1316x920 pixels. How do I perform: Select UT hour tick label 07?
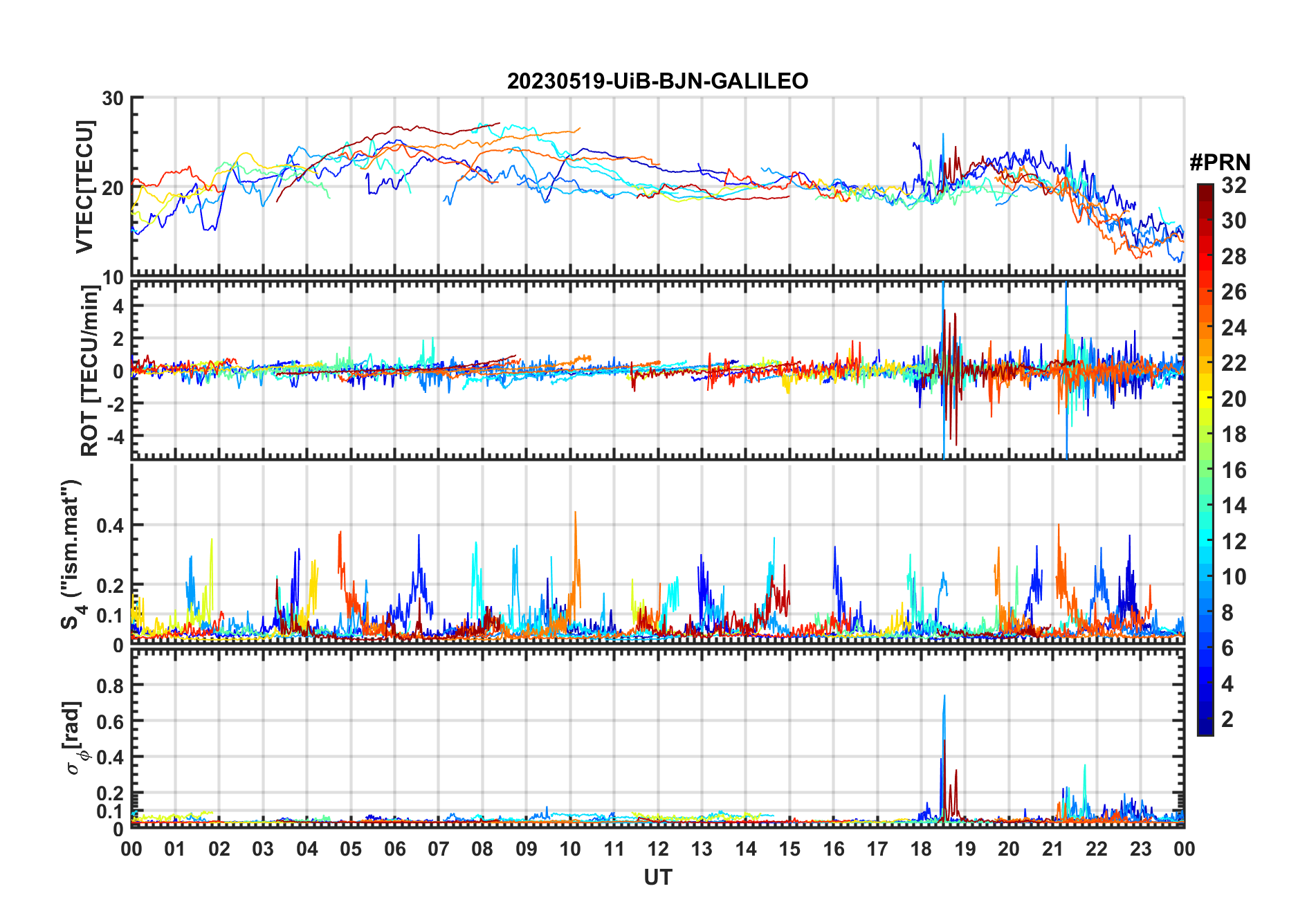(x=439, y=849)
